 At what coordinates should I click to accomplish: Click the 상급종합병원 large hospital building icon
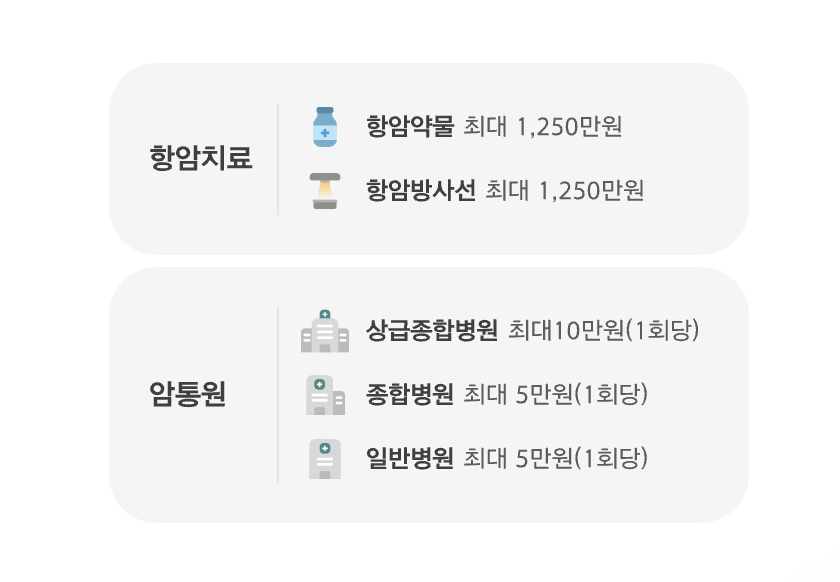(x=325, y=331)
